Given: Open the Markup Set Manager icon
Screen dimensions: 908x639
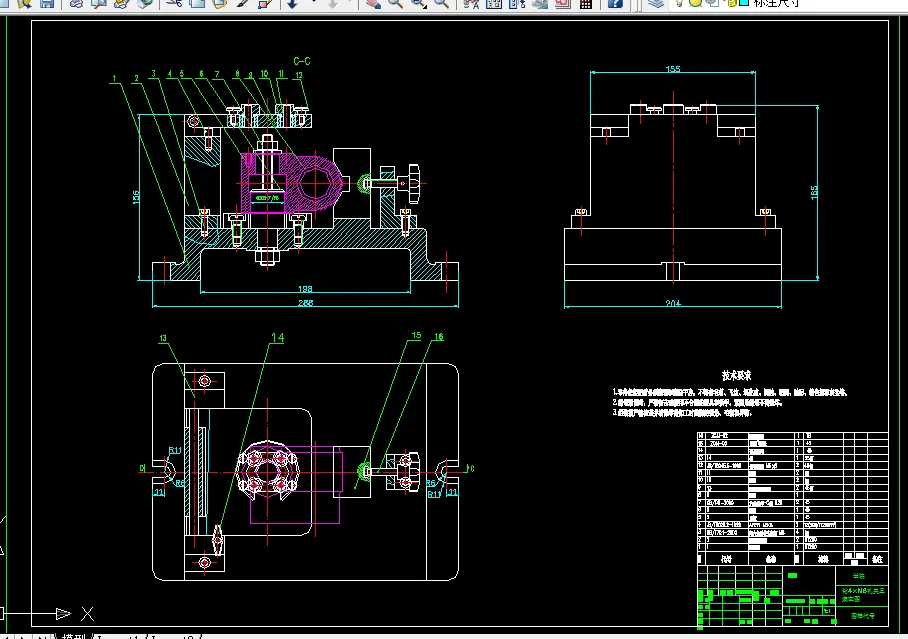Looking at the screenshot, I should click(563, 3).
